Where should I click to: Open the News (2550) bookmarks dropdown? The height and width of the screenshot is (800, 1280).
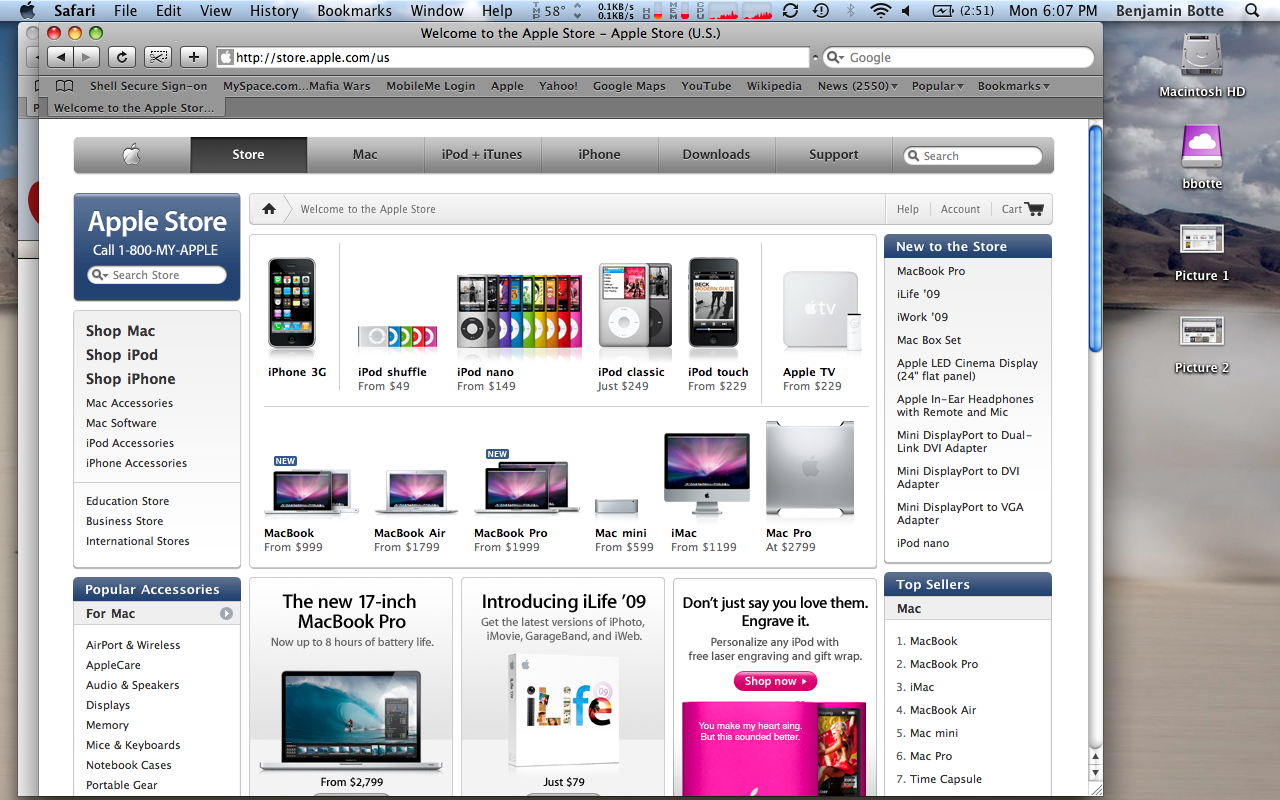click(857, 86)
